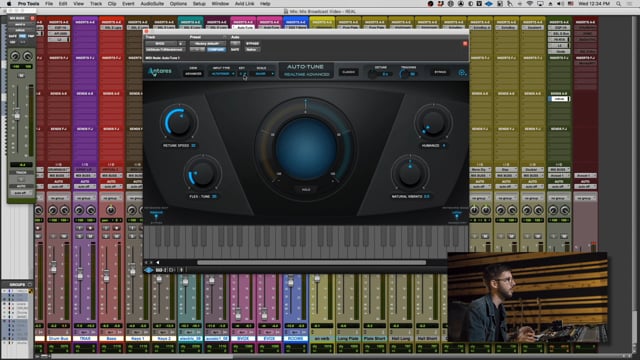Click the Tracking knob in Auto-Tune header
The width and height of the screenshot is (640, 360).
(403, 74)
